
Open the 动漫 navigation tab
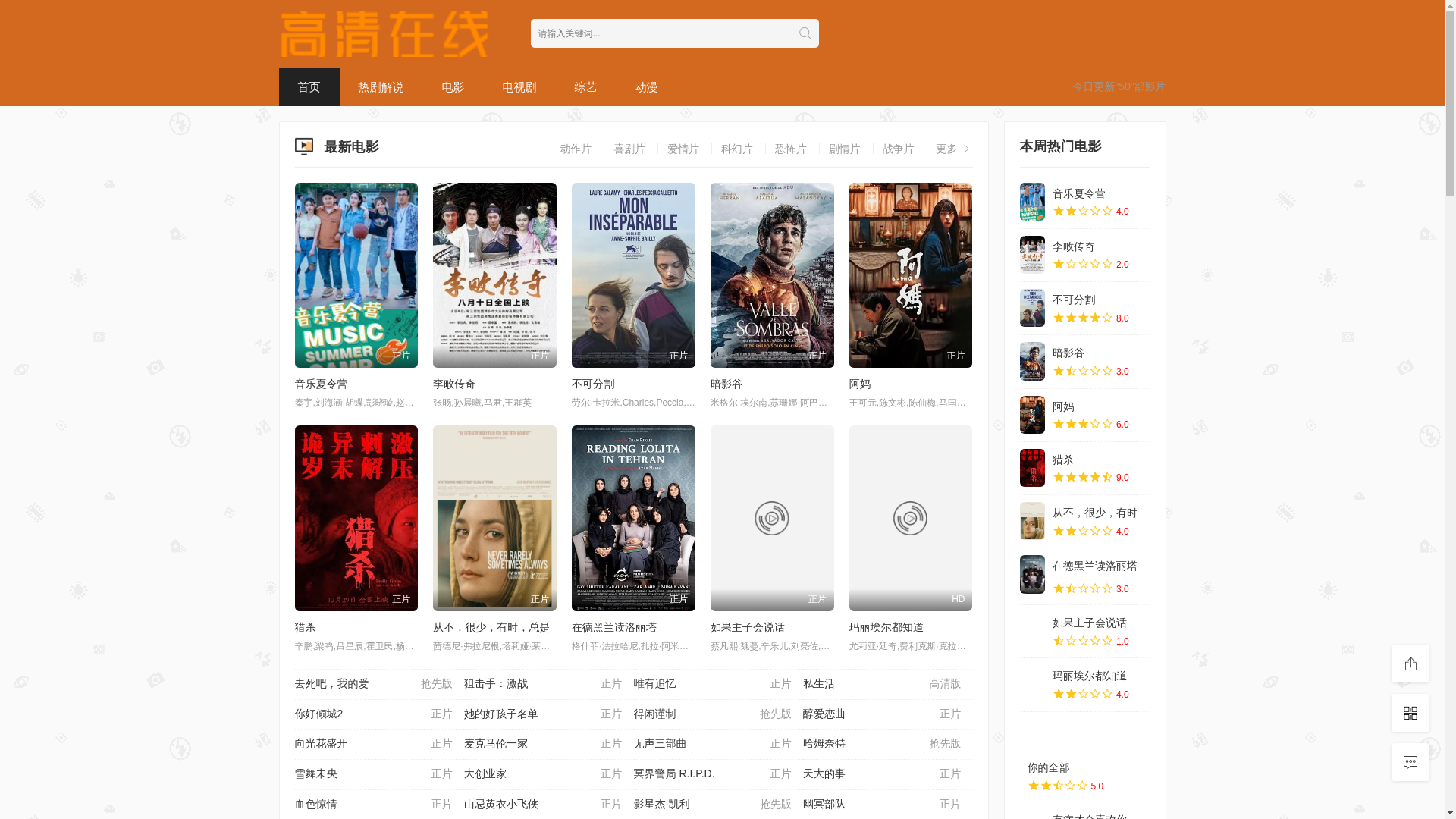point(646,87)
